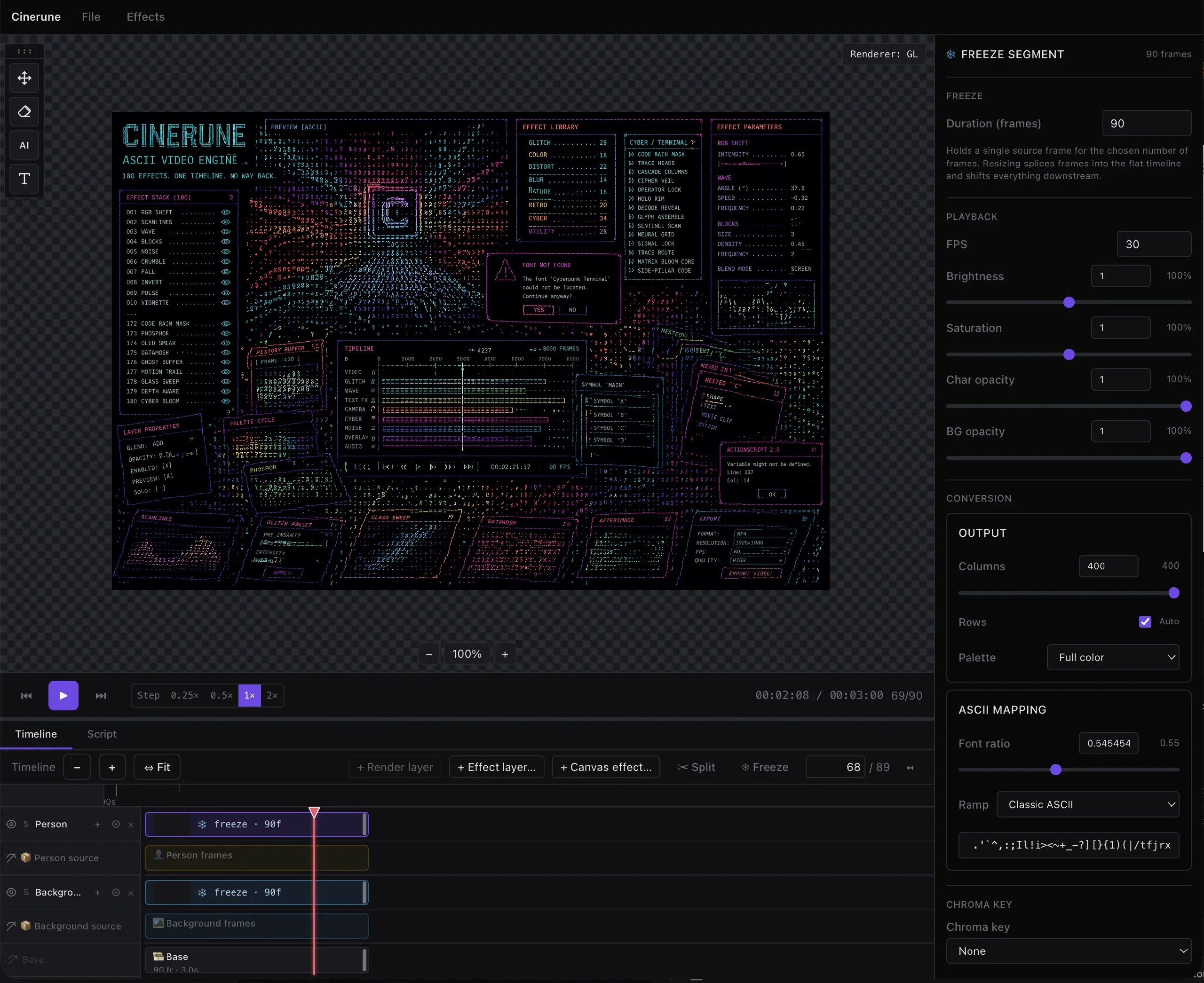Click the box icon beside Person source
This screenshot has height=983, width=1204.
pos(25,857)
